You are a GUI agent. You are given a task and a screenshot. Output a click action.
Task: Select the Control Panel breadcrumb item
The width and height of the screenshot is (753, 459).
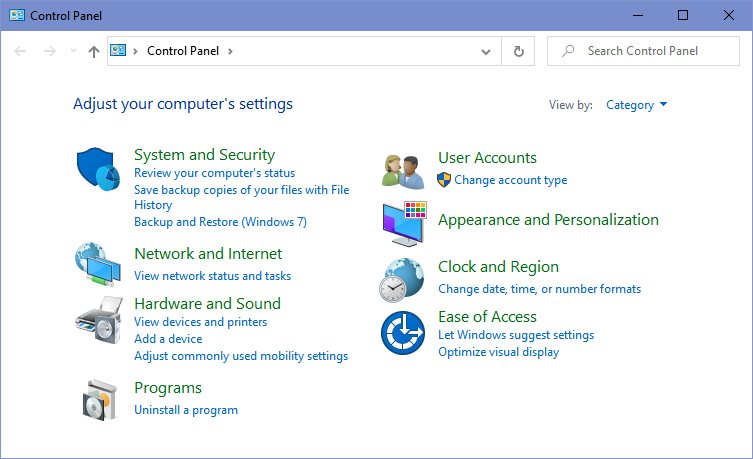pos(182,51)
